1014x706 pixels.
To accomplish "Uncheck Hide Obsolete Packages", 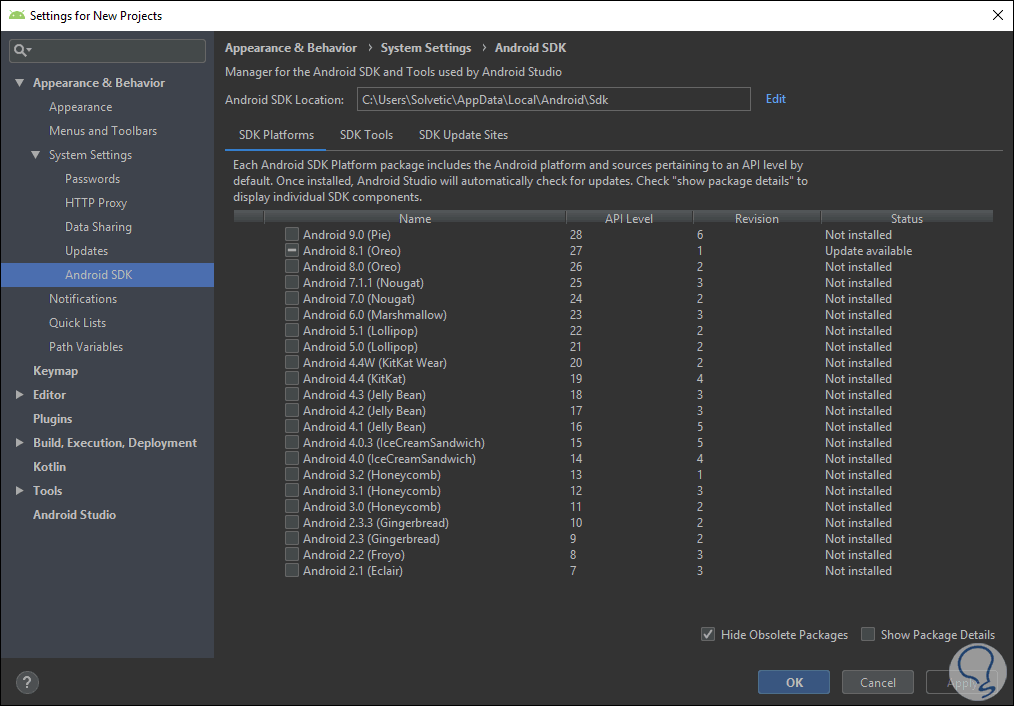I will tap(708, 635).
